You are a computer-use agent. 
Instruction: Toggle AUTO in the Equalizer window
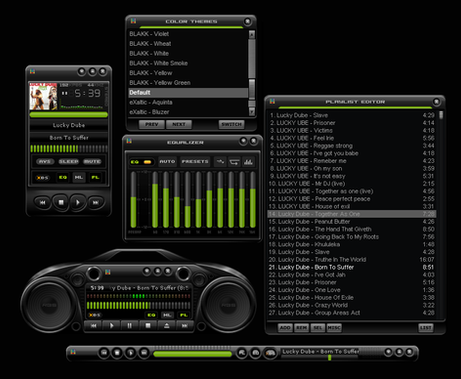(167, 162)
